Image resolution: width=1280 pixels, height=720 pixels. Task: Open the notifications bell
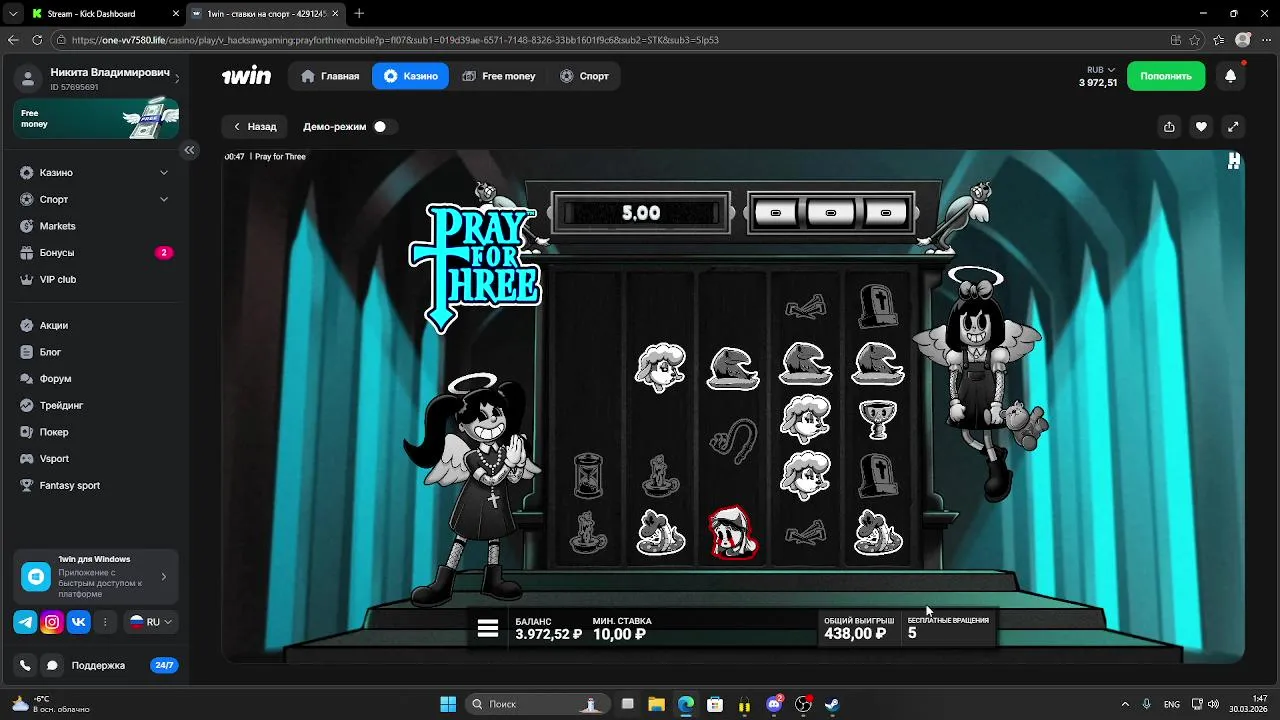coord(1231,76)
